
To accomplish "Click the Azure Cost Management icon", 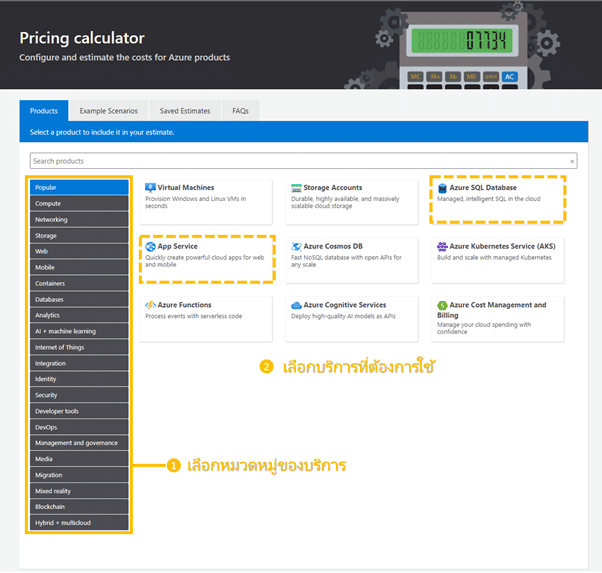I will pyautogui.click(x=442, y=305).
